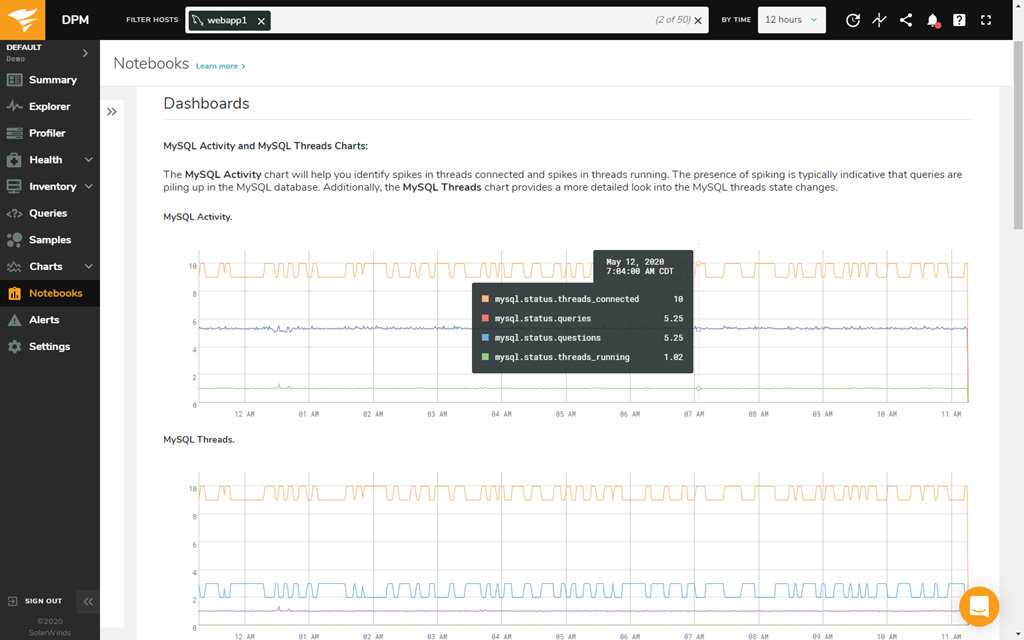This screenshot has width=1024, height=640.
Task: Open the chat support bubble
Action: point(979,607)
